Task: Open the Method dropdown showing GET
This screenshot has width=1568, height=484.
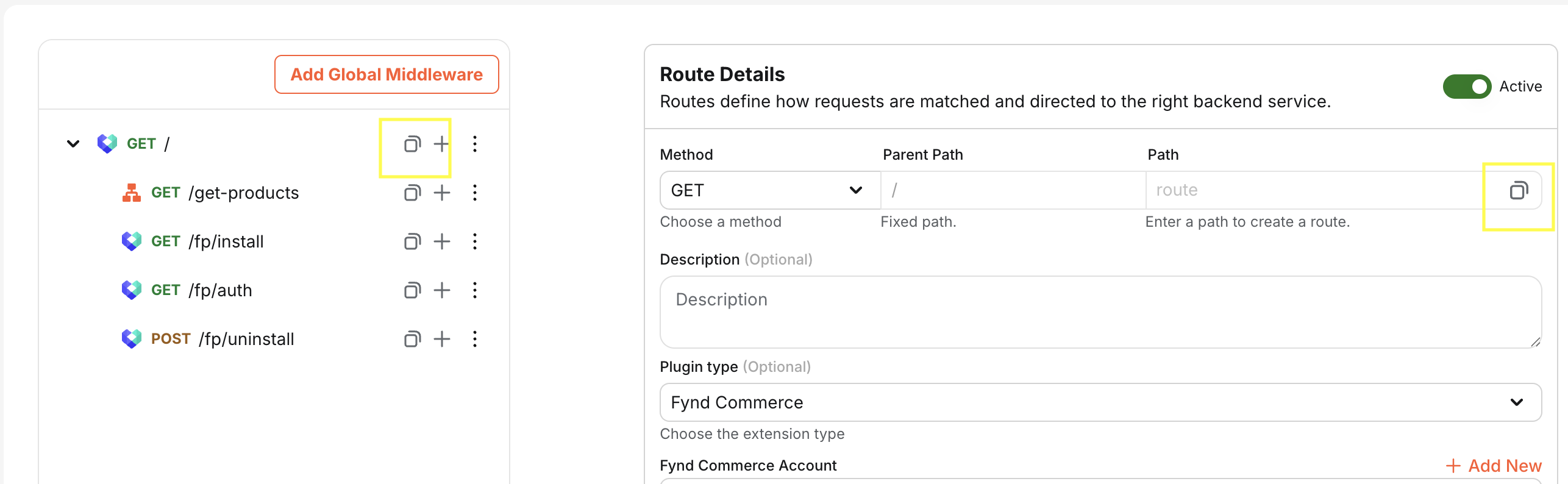Action: 770,190
